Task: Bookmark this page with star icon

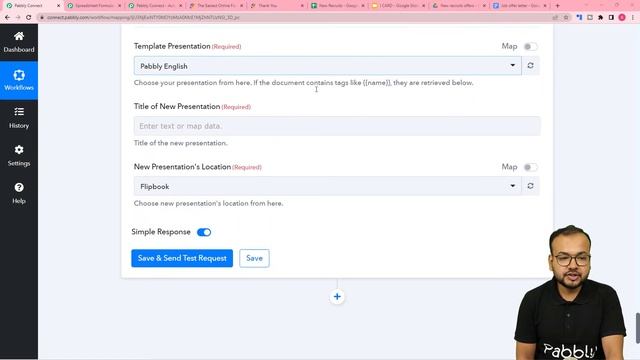Action: click(x=566, y=18)
